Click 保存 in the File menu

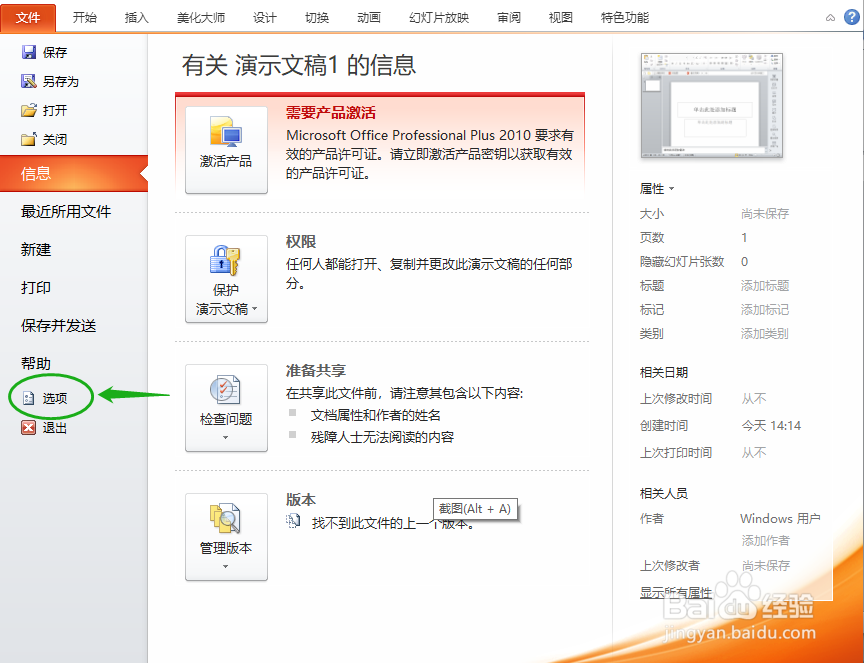click(55, 52)
